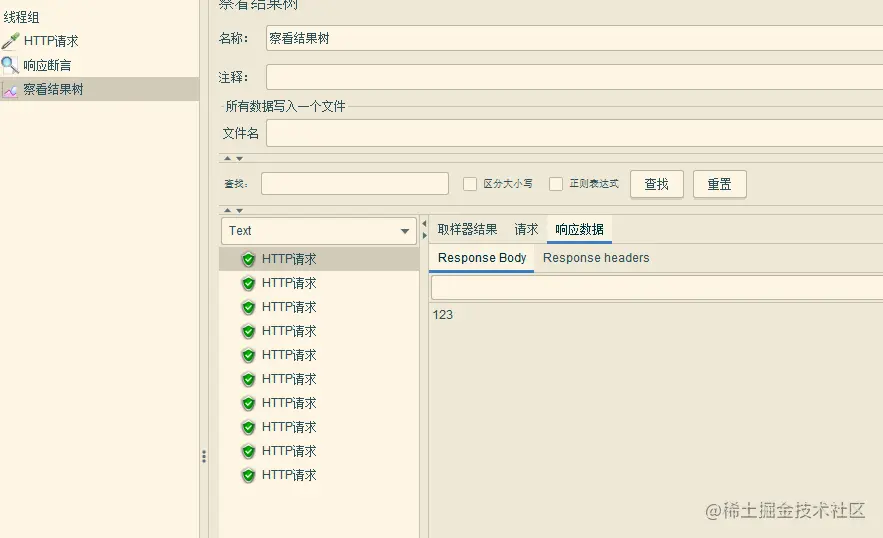Open HTTP请求 in the left tree
The width and height of the screenshot is (883, 538).
51,41
